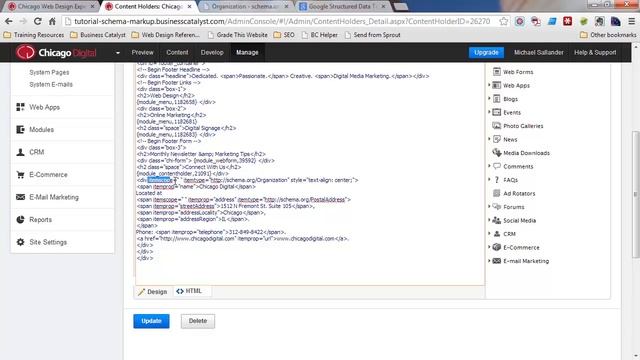Open the Business Catalyst bookmark folder
Image resolution: width=640 pixels, height=360 pixels.
[98, 35]
